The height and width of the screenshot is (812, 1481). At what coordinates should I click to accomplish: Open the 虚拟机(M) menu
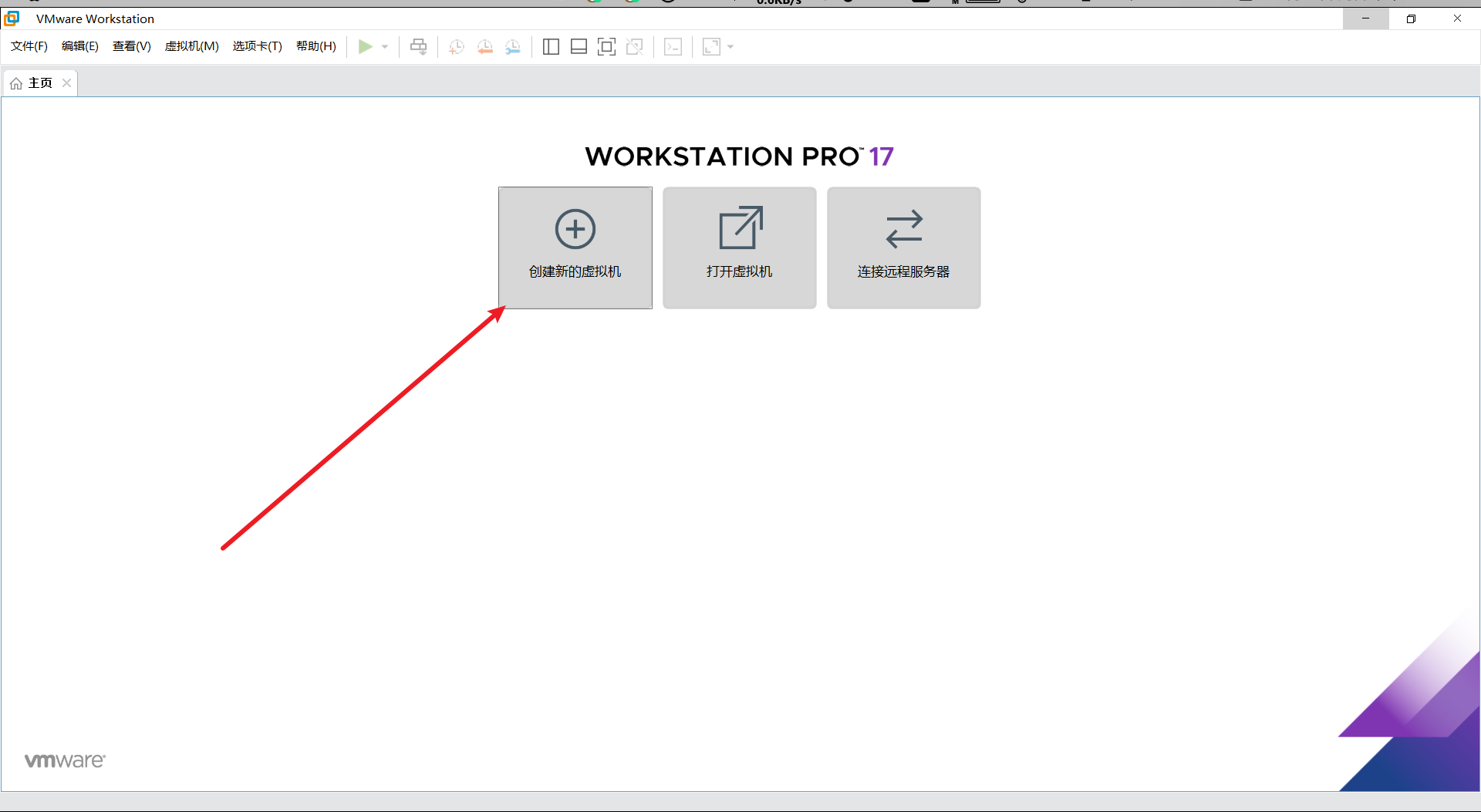point(191,46)
